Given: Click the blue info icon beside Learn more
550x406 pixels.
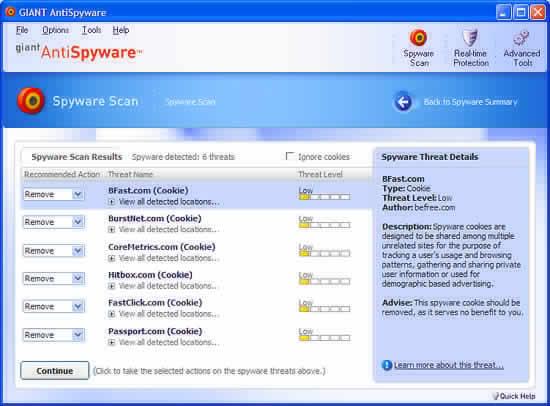Looking at the screenshot, I should click(x=387, y=365).
